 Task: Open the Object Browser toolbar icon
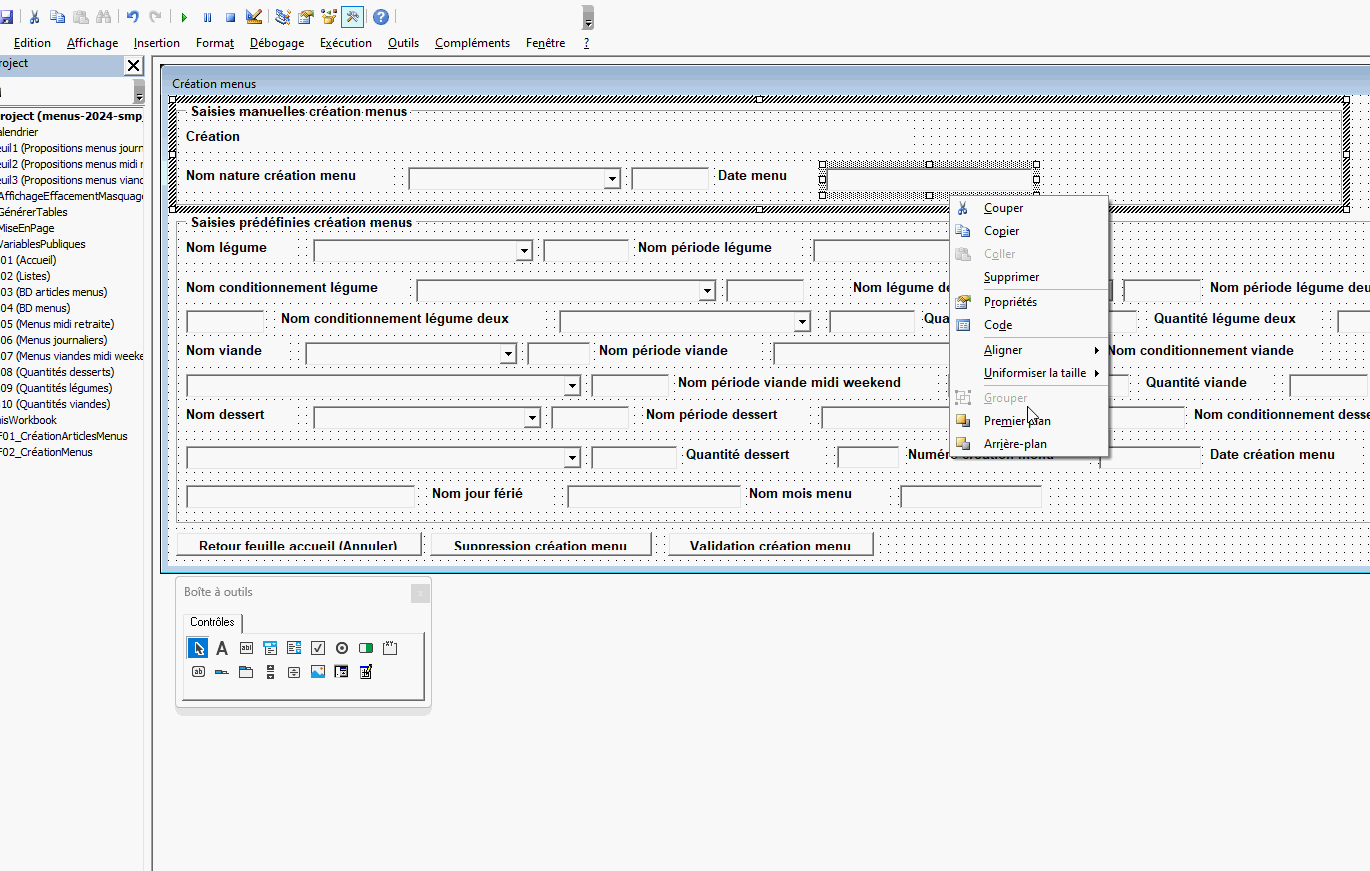(x=328, y=17)
